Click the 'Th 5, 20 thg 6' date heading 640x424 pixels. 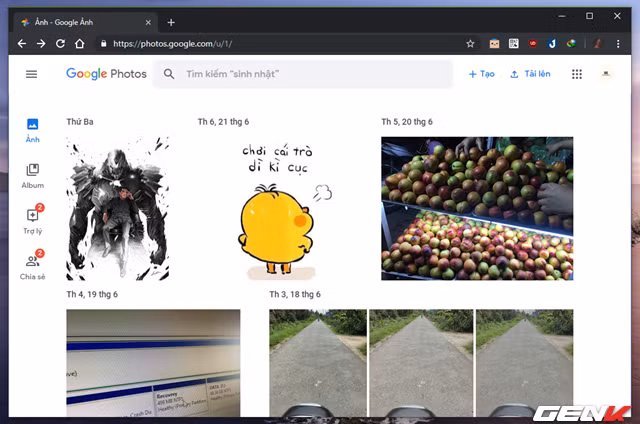(x=407, y=122)
